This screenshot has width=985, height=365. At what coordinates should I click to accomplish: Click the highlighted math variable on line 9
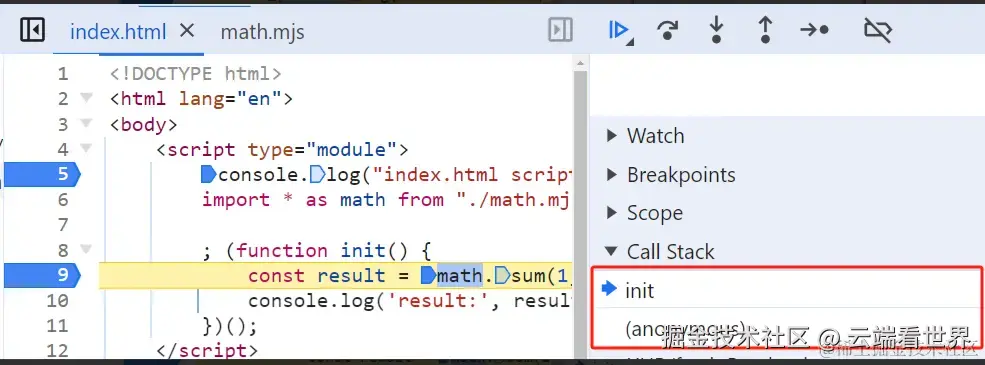tap(460, 275)
